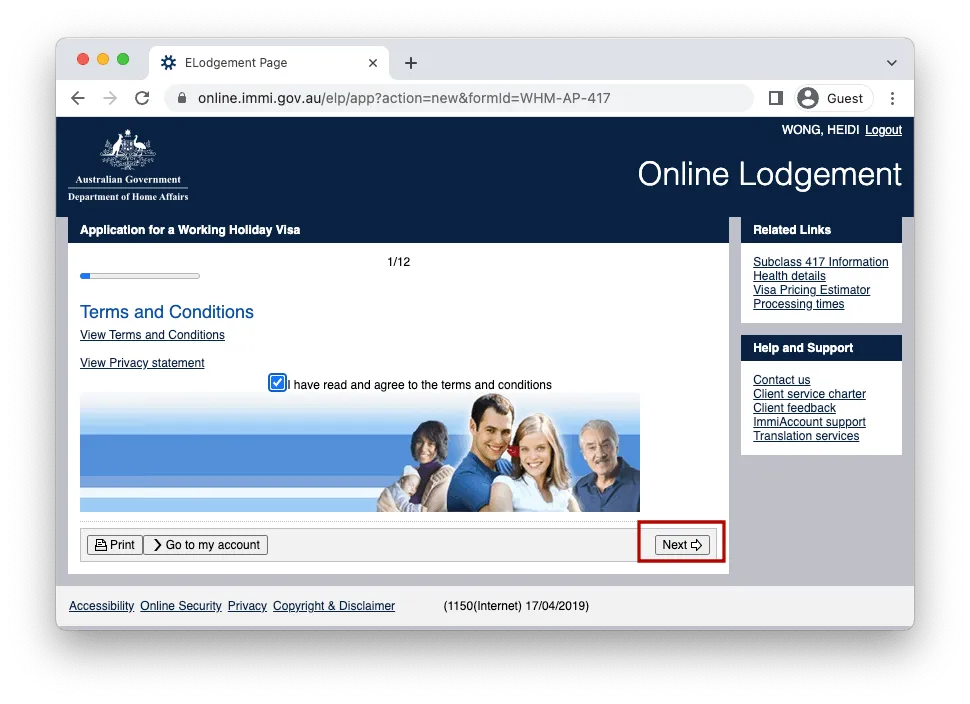The image size is (970, 704).
Task: Click the Contact us link
Action: (x=781, y=380)
